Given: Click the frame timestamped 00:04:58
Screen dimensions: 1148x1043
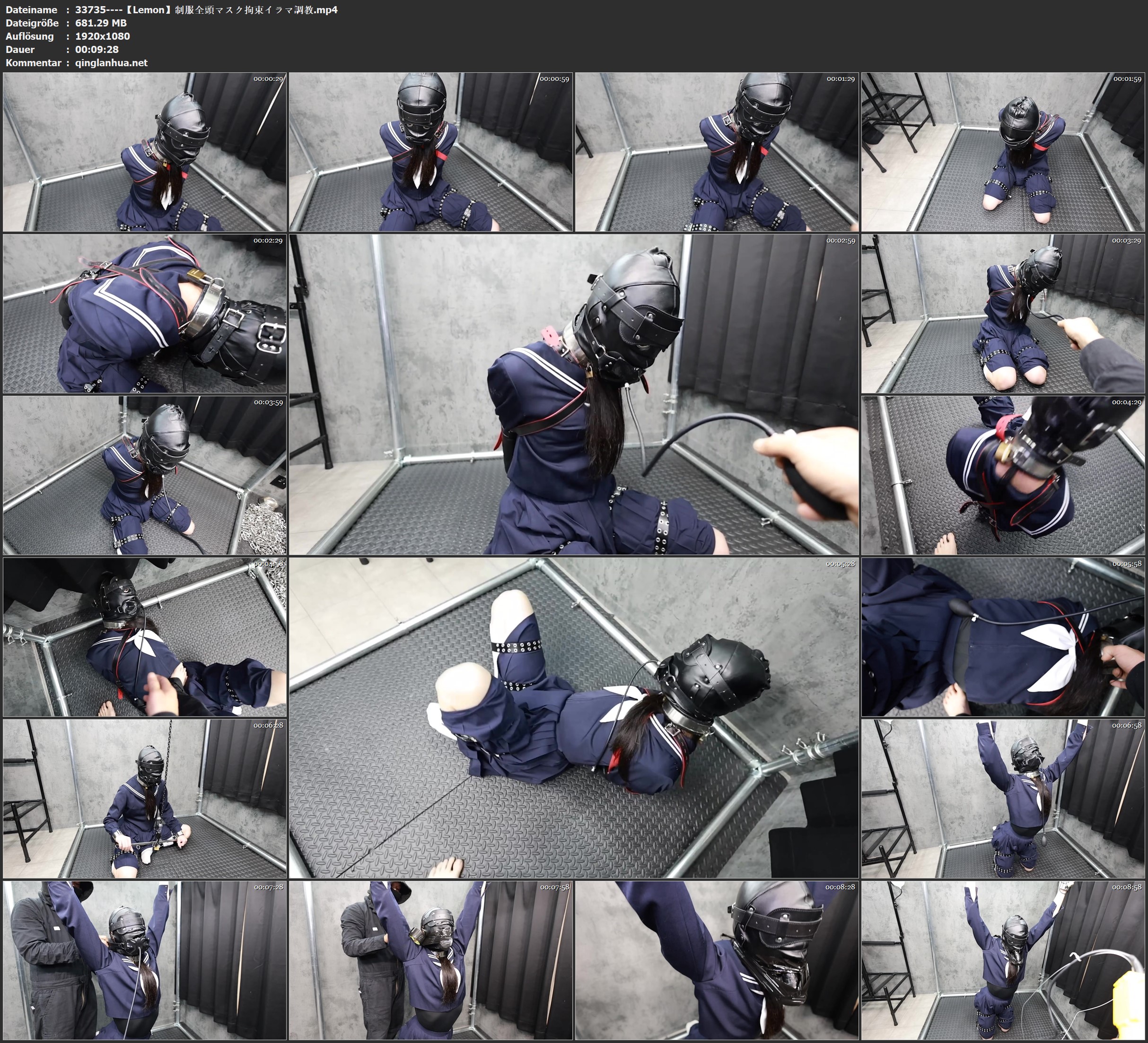Looking at the screenshot, I should point(145,637).
